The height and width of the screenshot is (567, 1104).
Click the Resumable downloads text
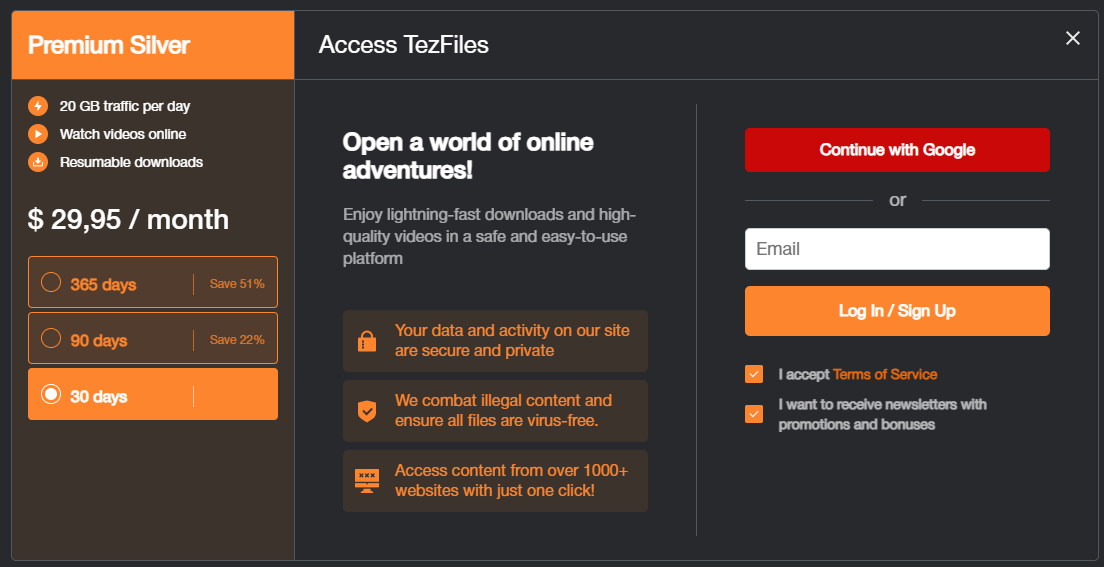click(x=132, y=162)
